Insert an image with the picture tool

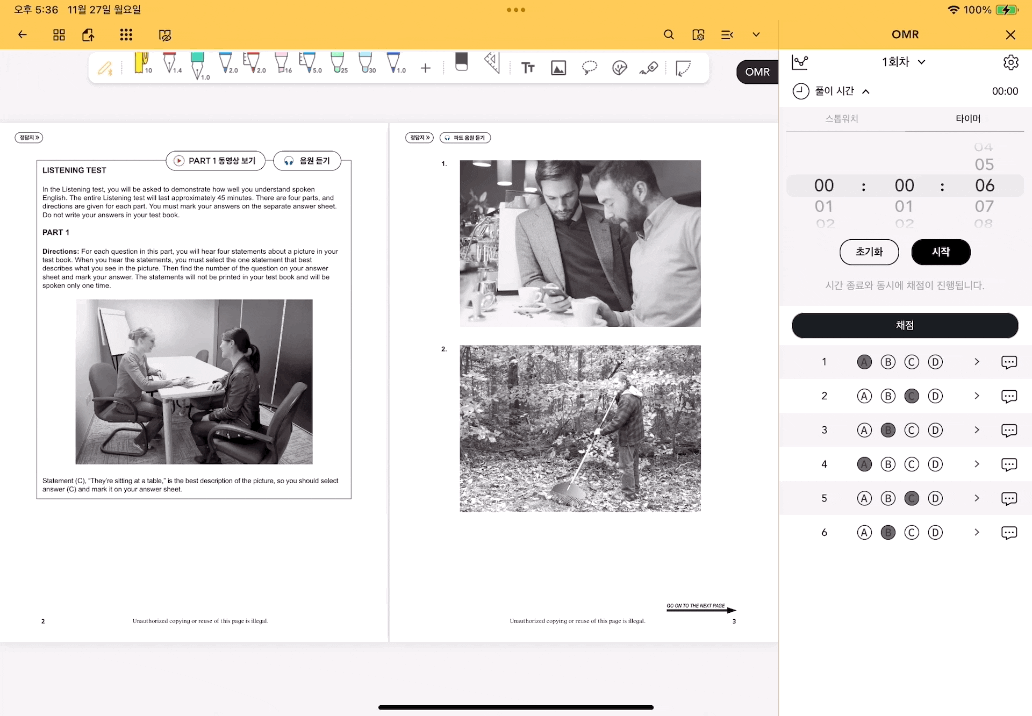tap(558, 67)
